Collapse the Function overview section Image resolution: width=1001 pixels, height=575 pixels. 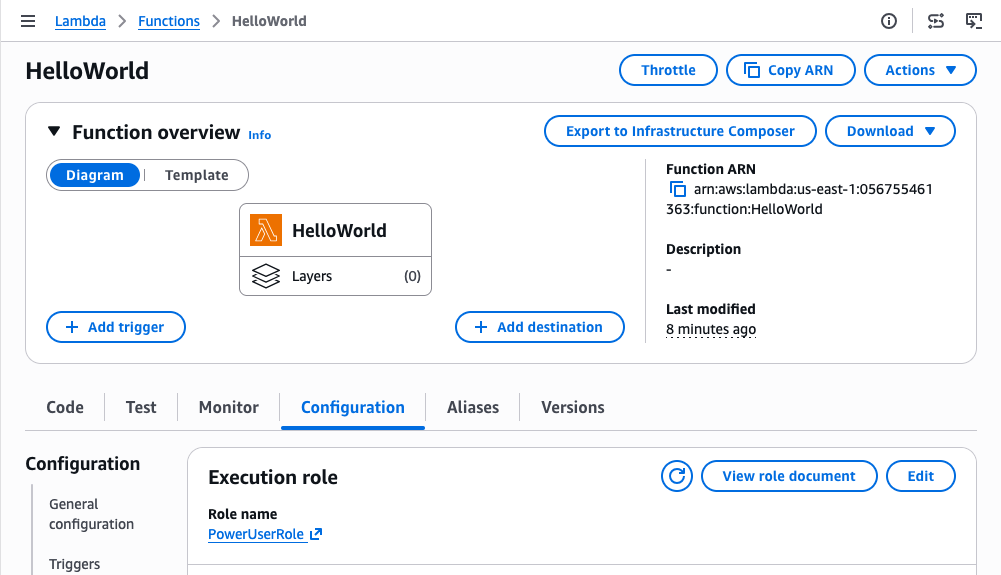pyautogui.click(x=54, y=131)
